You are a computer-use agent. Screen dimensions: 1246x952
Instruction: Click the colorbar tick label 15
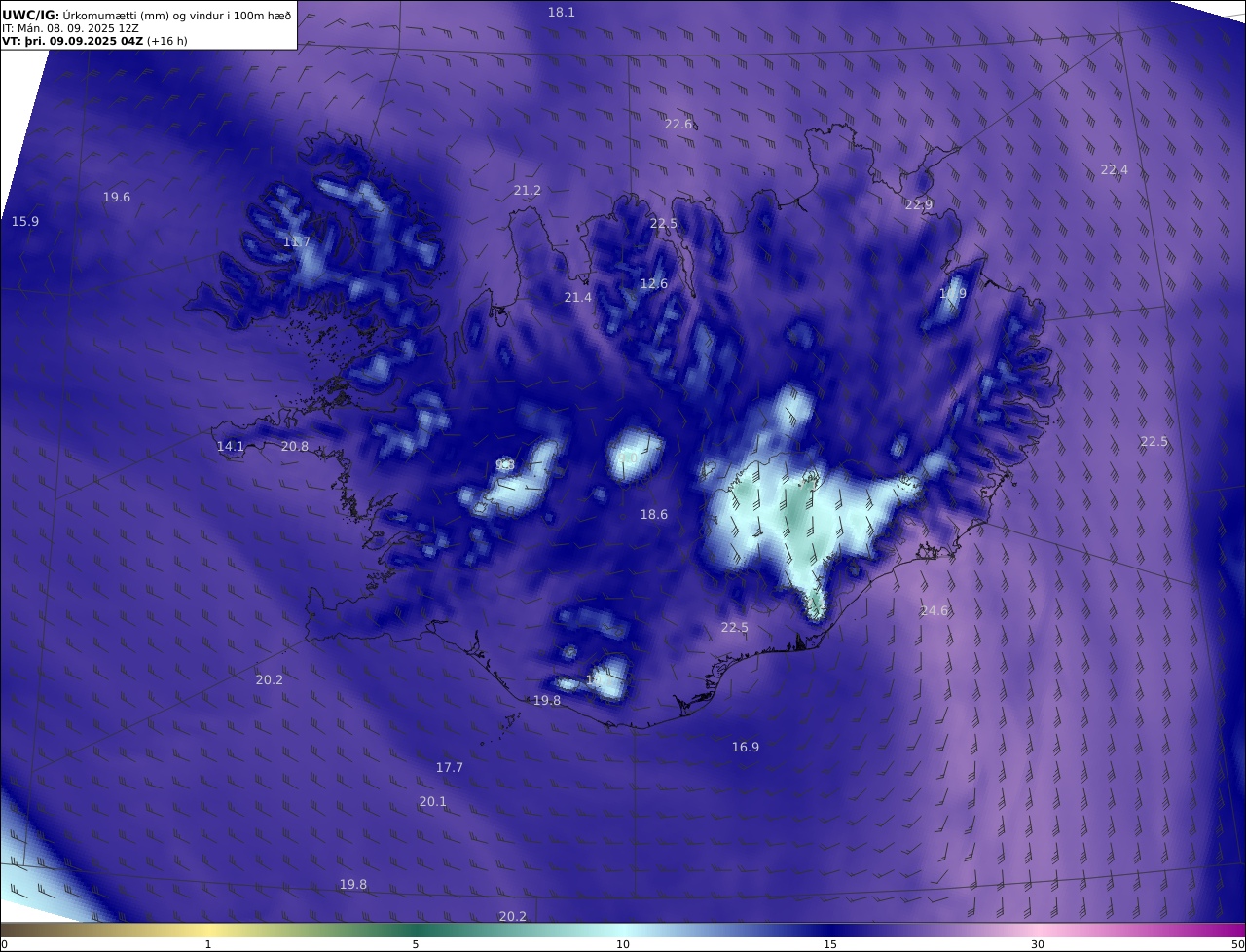pyautogui.click(x=830, y=944)
